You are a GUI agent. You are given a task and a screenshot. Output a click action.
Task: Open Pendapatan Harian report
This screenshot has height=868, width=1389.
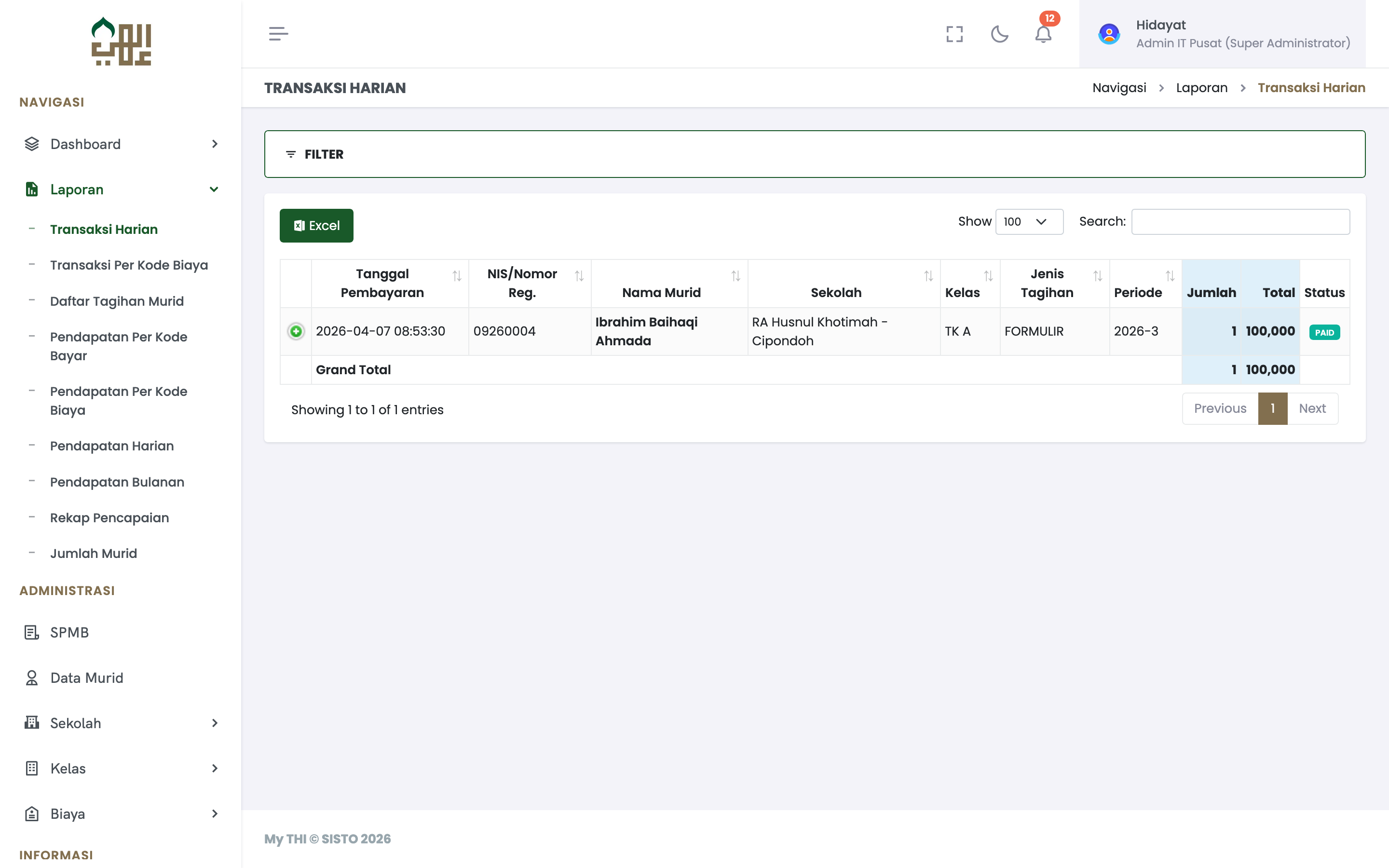112,446
